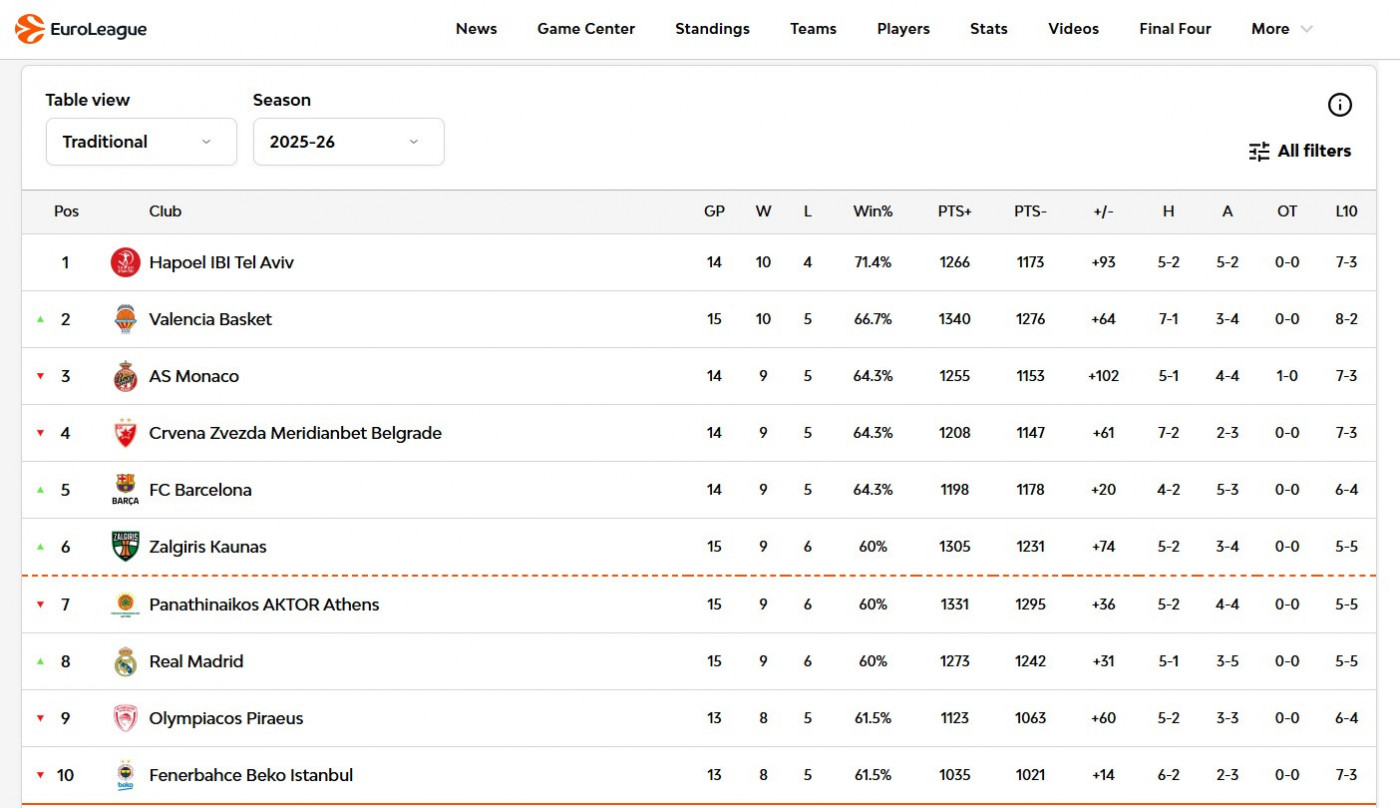Image resolution: width=1400 pixels, height=808 pixels.
Task: Open the Season 2025-26 dropdown
Action: pos(348,142)
